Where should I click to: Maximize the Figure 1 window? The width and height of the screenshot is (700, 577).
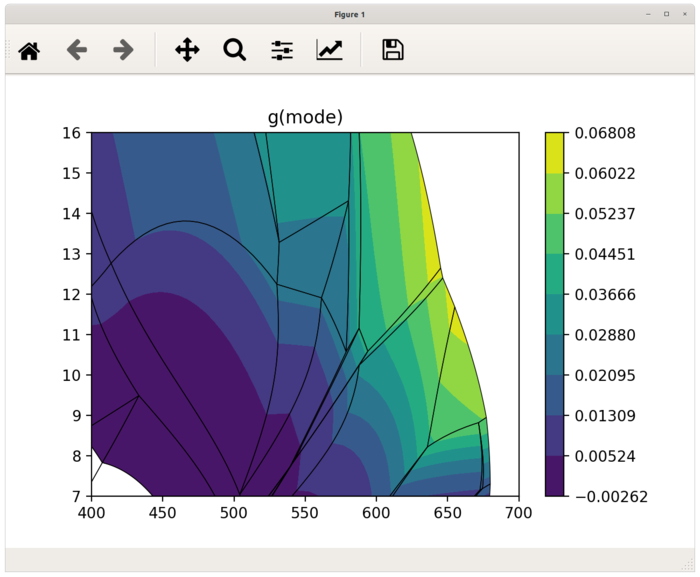pyautogui.click(x=667, y=14)
